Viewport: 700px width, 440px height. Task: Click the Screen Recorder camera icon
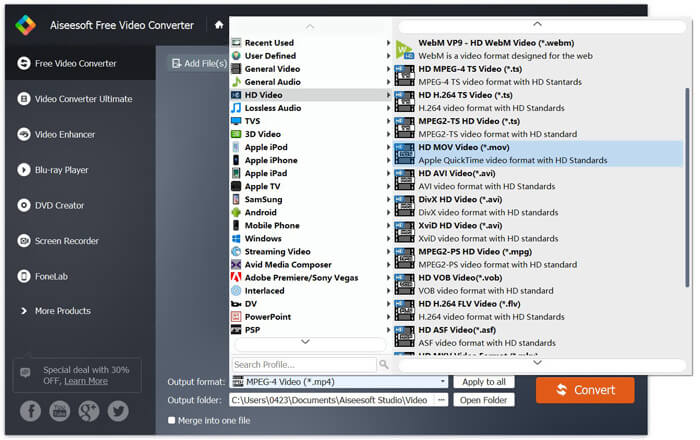24,241
